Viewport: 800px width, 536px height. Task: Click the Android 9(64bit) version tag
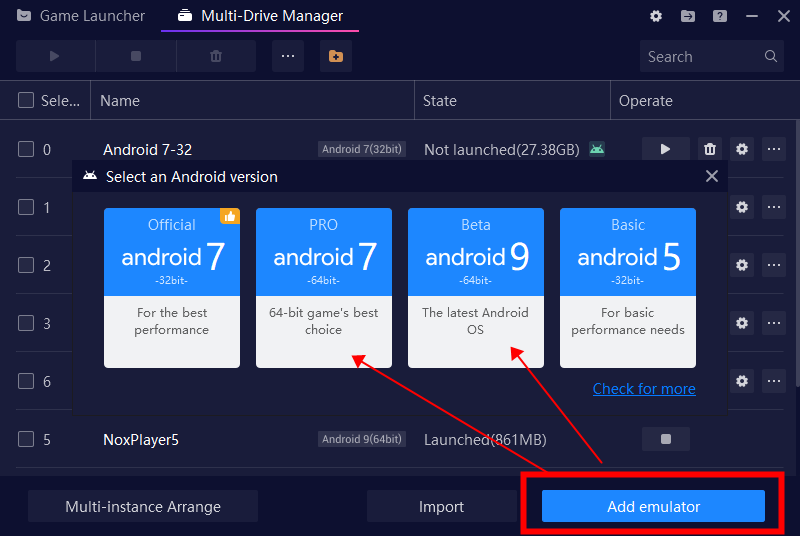(362, 439)
